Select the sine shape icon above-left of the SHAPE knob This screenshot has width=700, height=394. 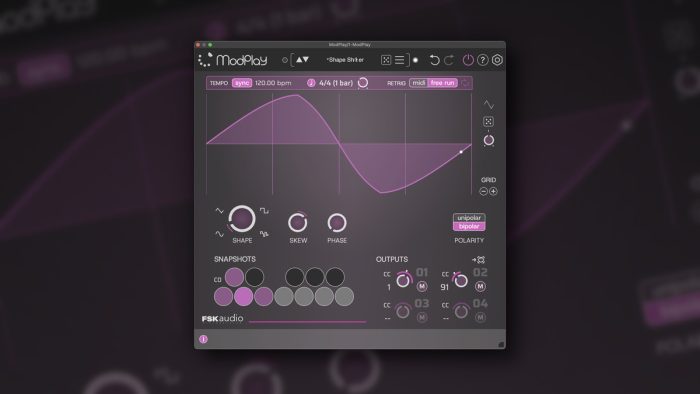point(219,211)
